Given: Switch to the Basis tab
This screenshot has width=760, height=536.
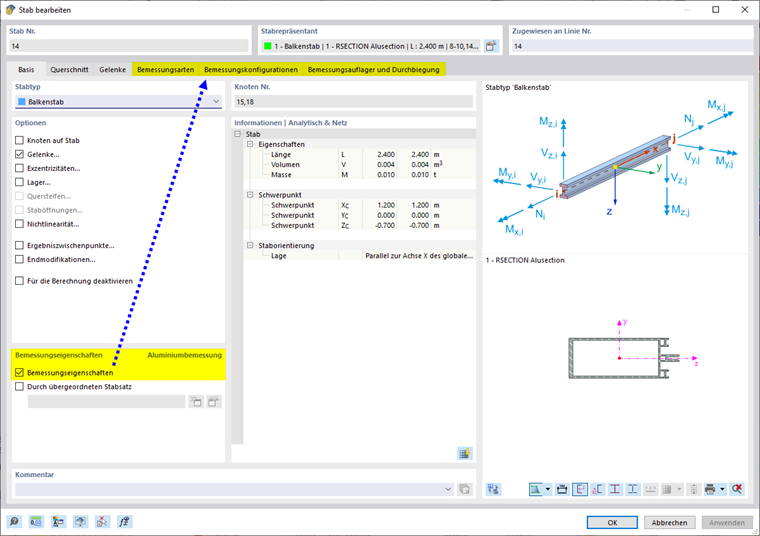Looking at the screenshot, I should tap(26, 69).
